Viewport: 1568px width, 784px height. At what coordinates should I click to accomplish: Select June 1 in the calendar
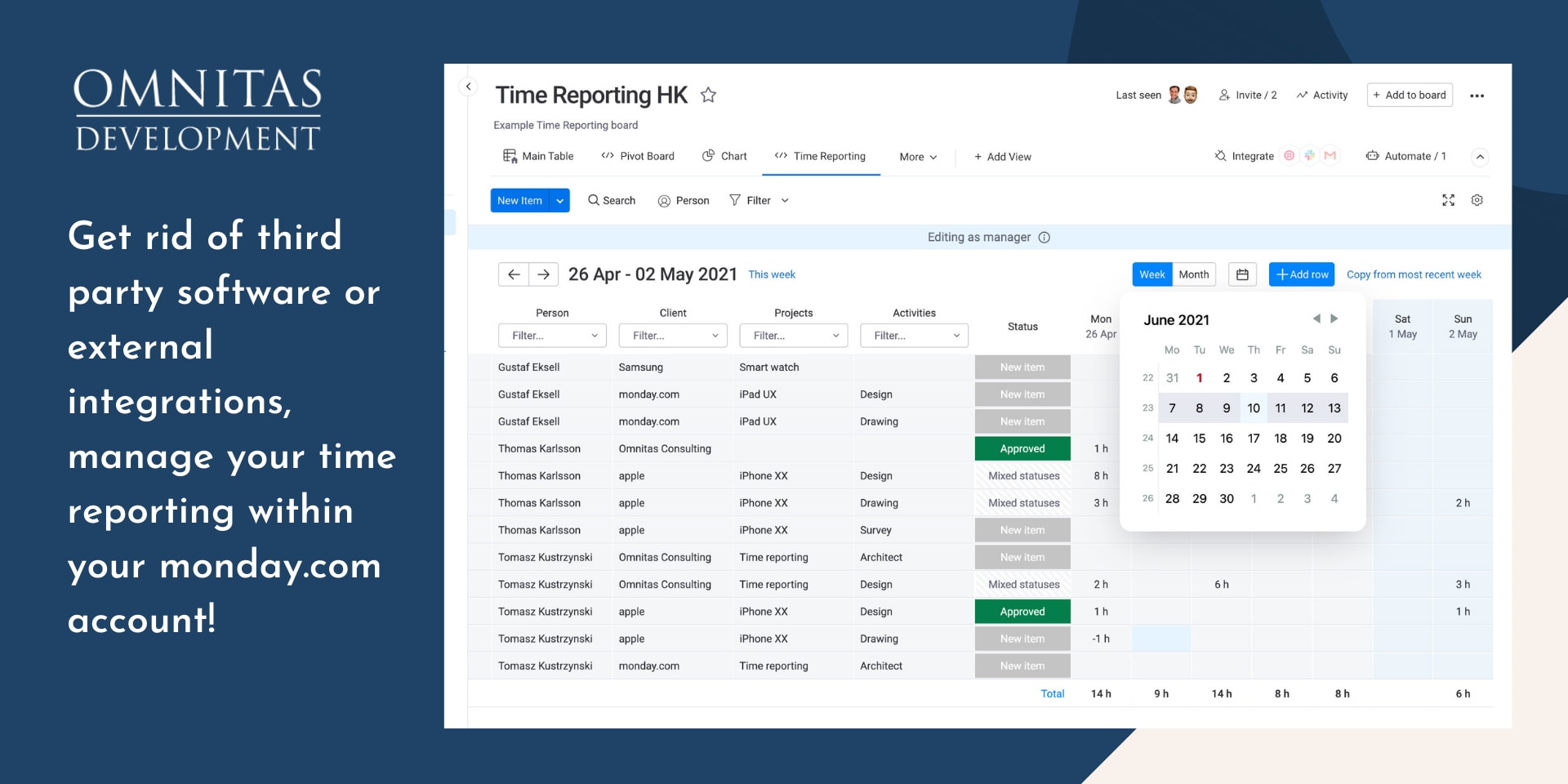coord(1199,378)
